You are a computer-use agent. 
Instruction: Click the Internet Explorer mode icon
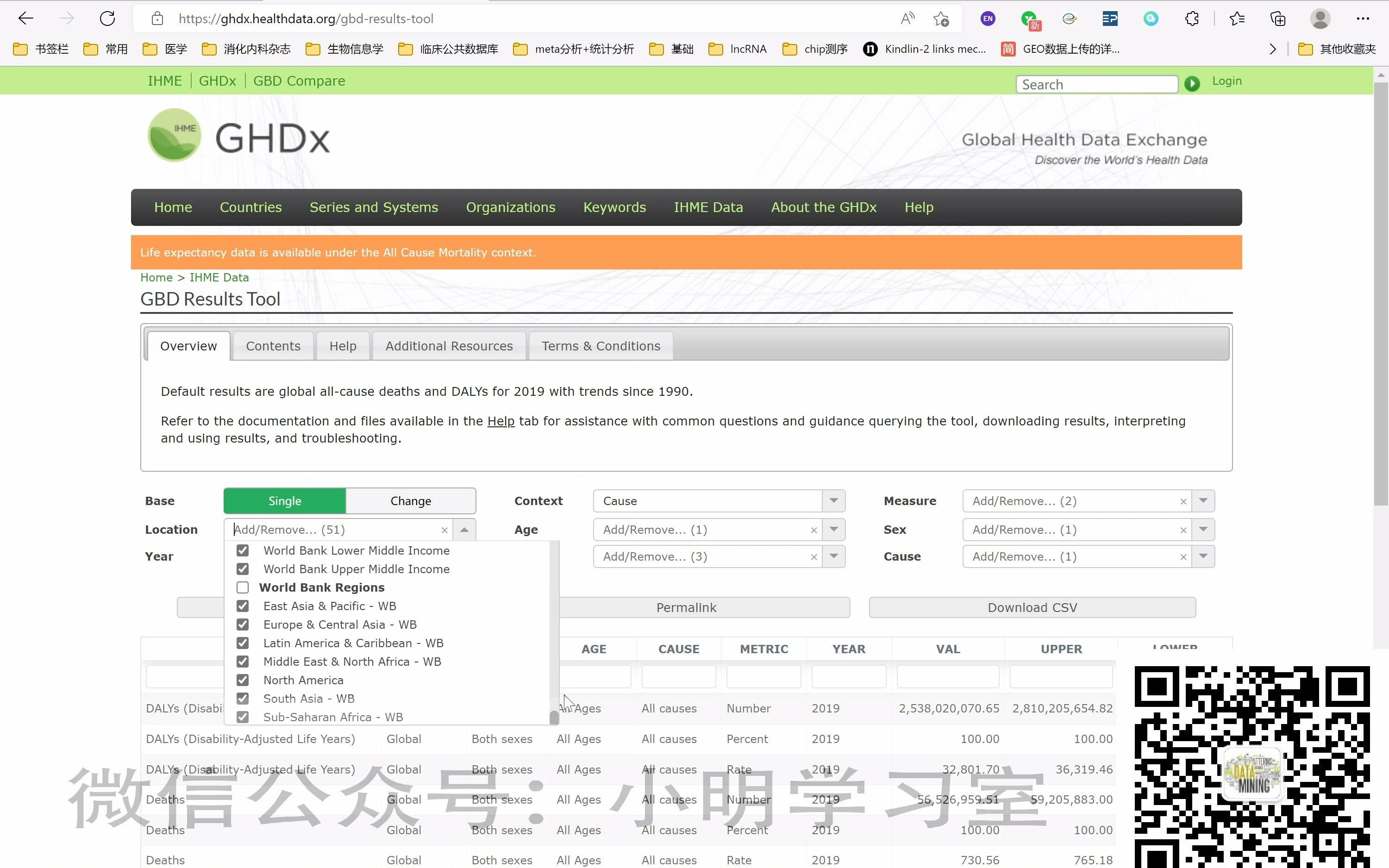tap(1069, 19)
